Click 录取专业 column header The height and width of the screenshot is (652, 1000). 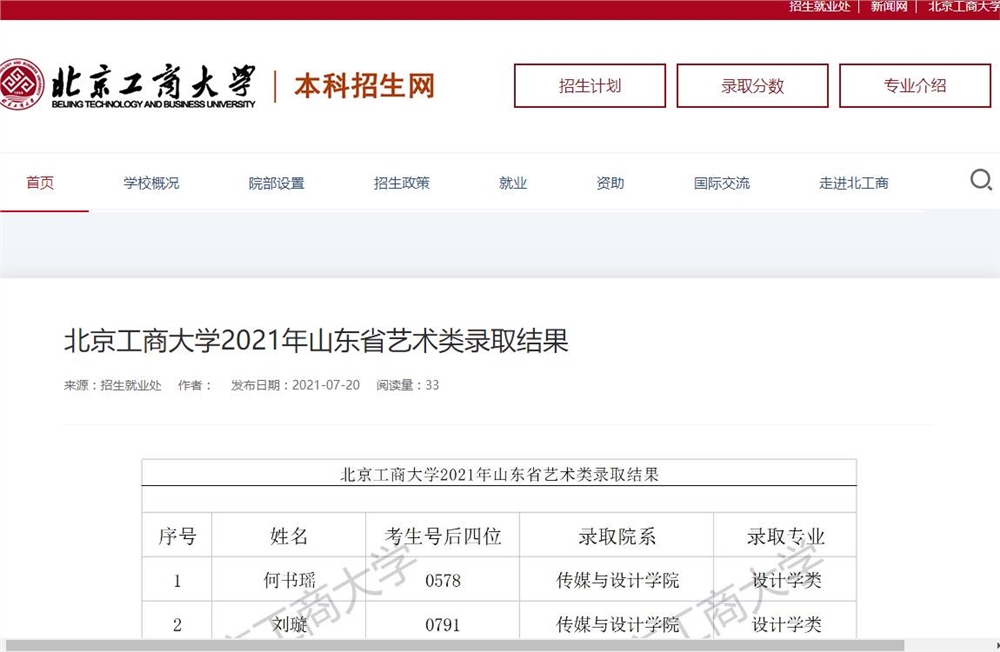pos(786,536)
